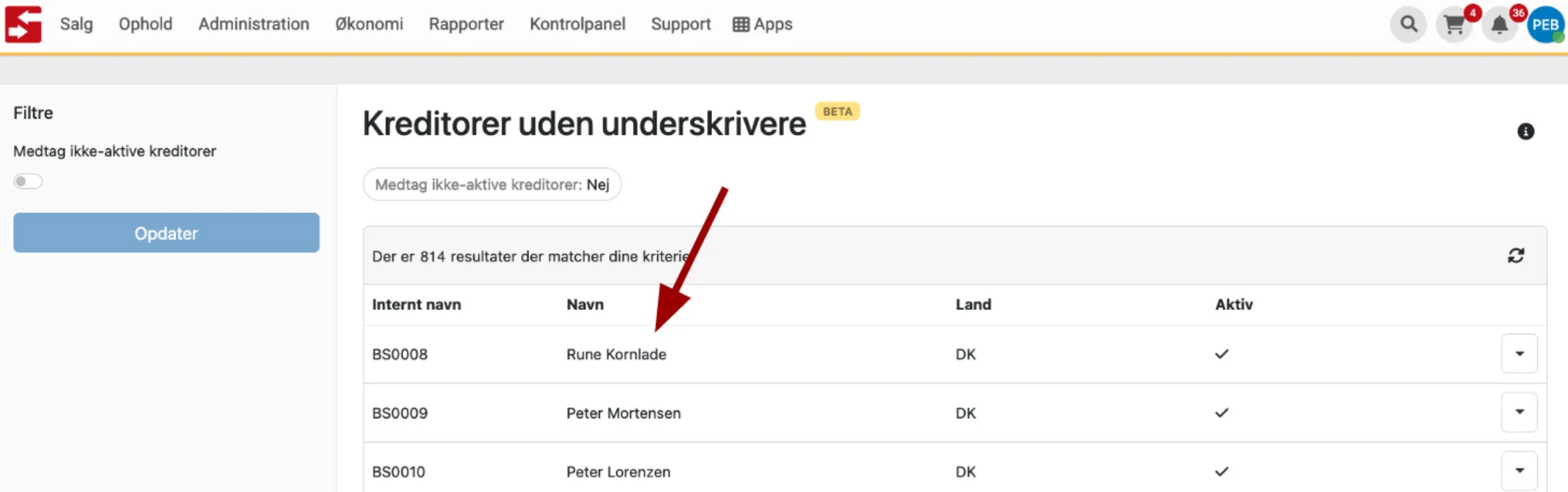Viewport: 1568px width, 492px height.
Task: Enable the Medtag ikke-aktive kreditorer toggle
Action: click(28, 181)
